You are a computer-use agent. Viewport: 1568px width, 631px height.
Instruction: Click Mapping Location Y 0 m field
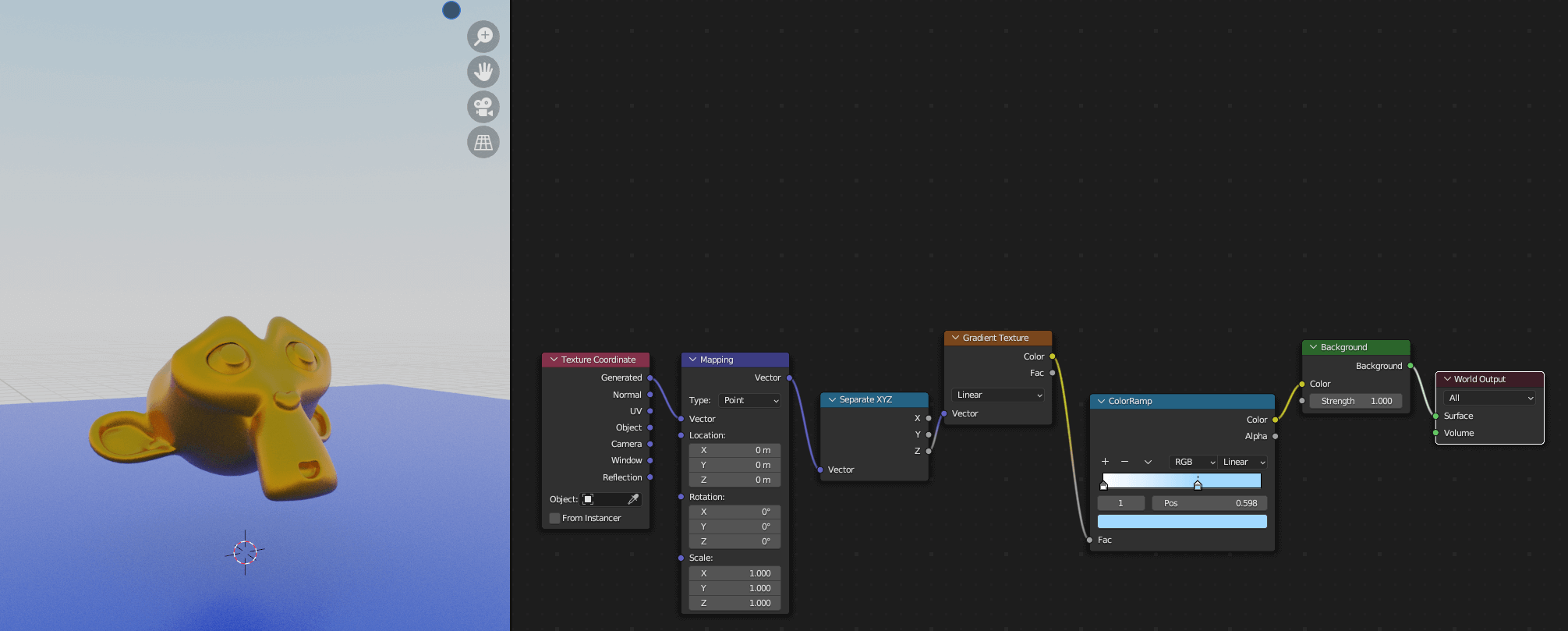click(x=734, y=465)
